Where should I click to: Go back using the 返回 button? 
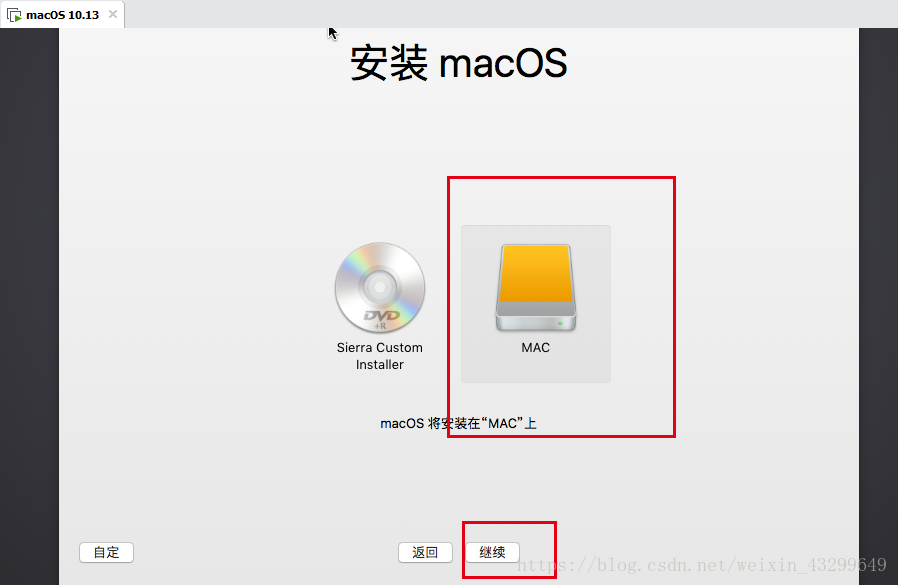[425, 552]
